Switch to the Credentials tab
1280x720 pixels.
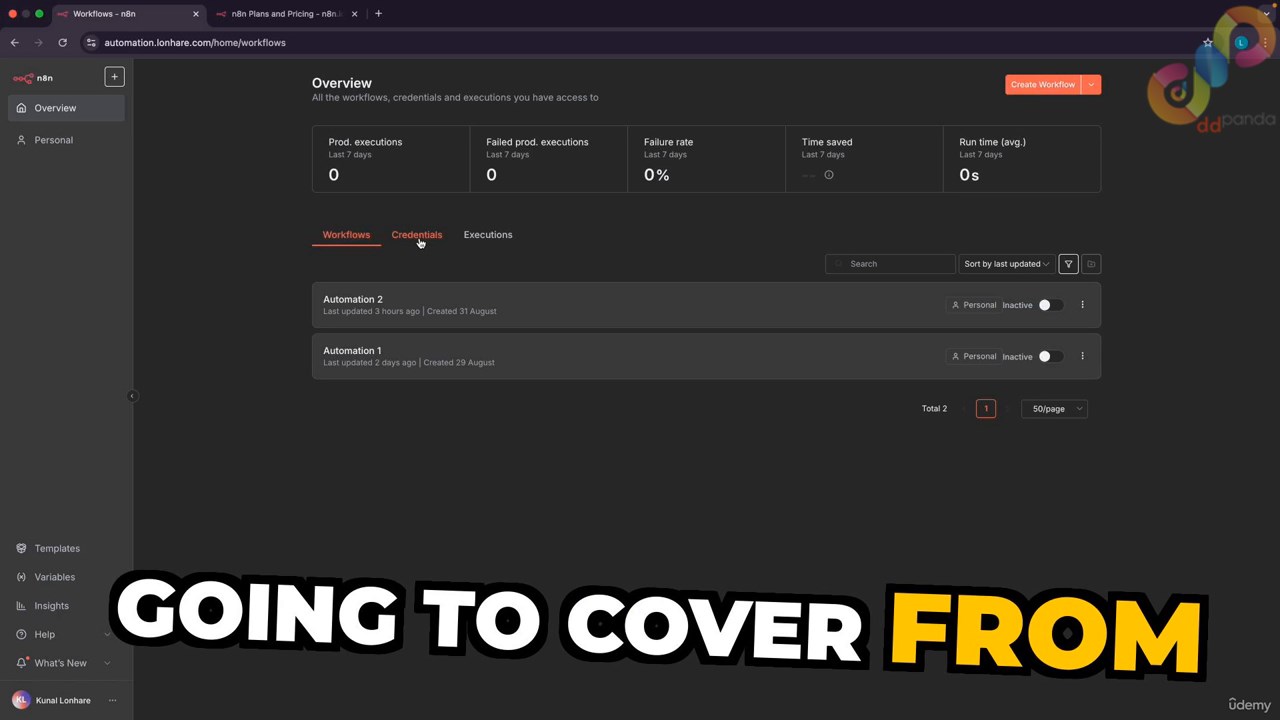tap(416, 235)
